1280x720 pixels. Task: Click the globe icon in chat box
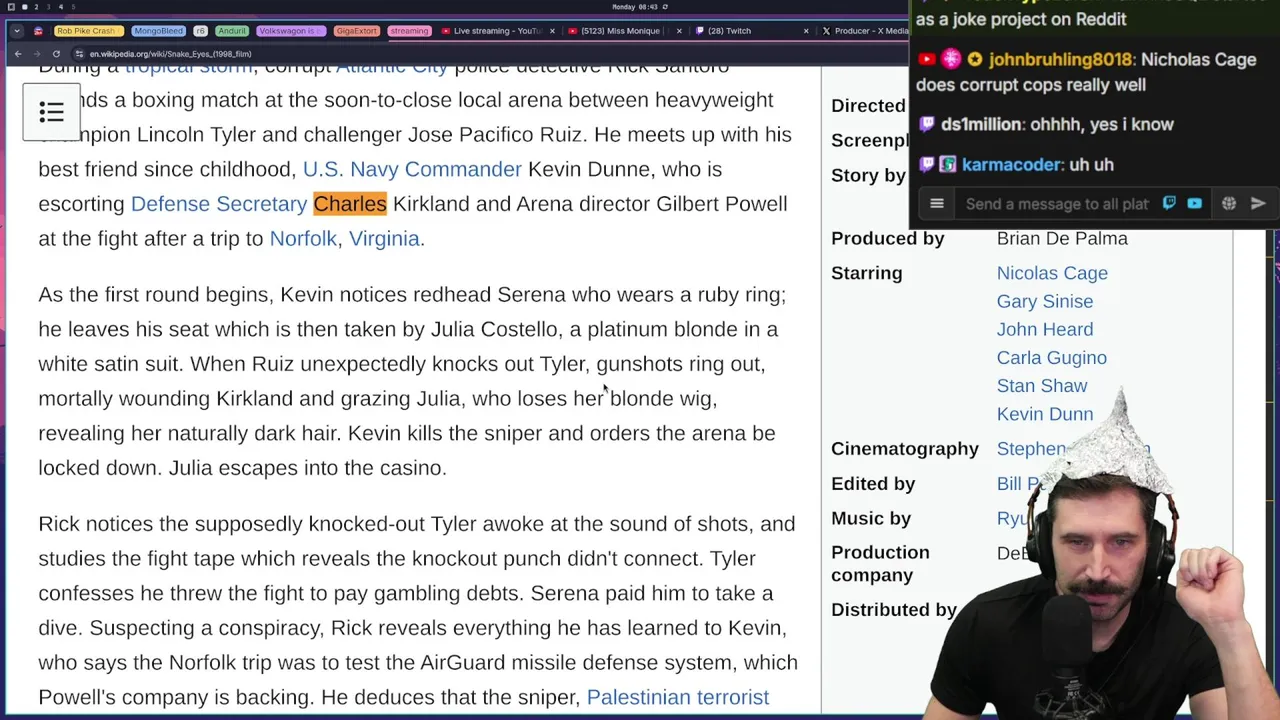tap(1229, 204)
